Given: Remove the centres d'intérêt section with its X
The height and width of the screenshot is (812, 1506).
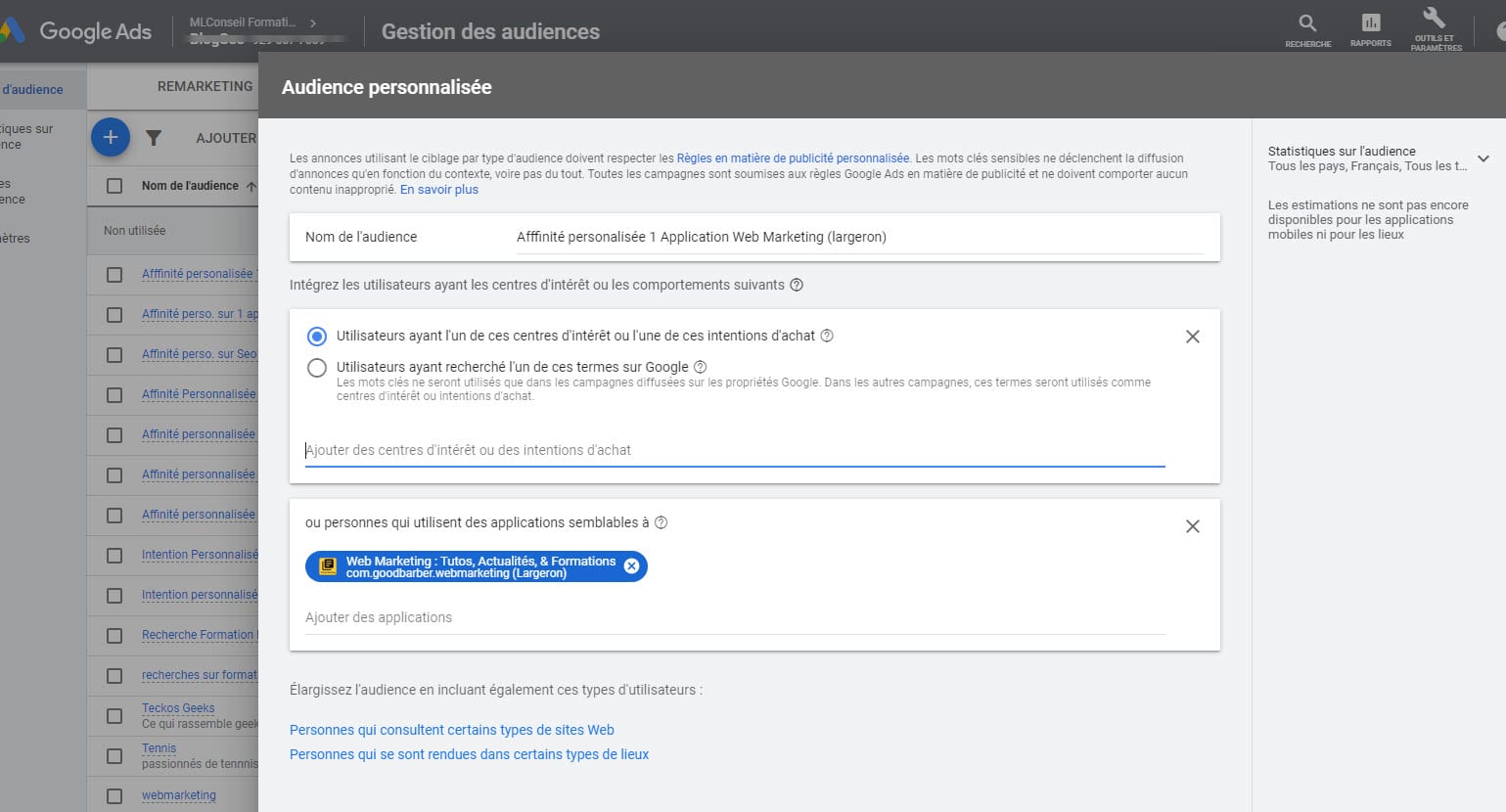Looking at the screenshot, I should [x=1192, y=337].
